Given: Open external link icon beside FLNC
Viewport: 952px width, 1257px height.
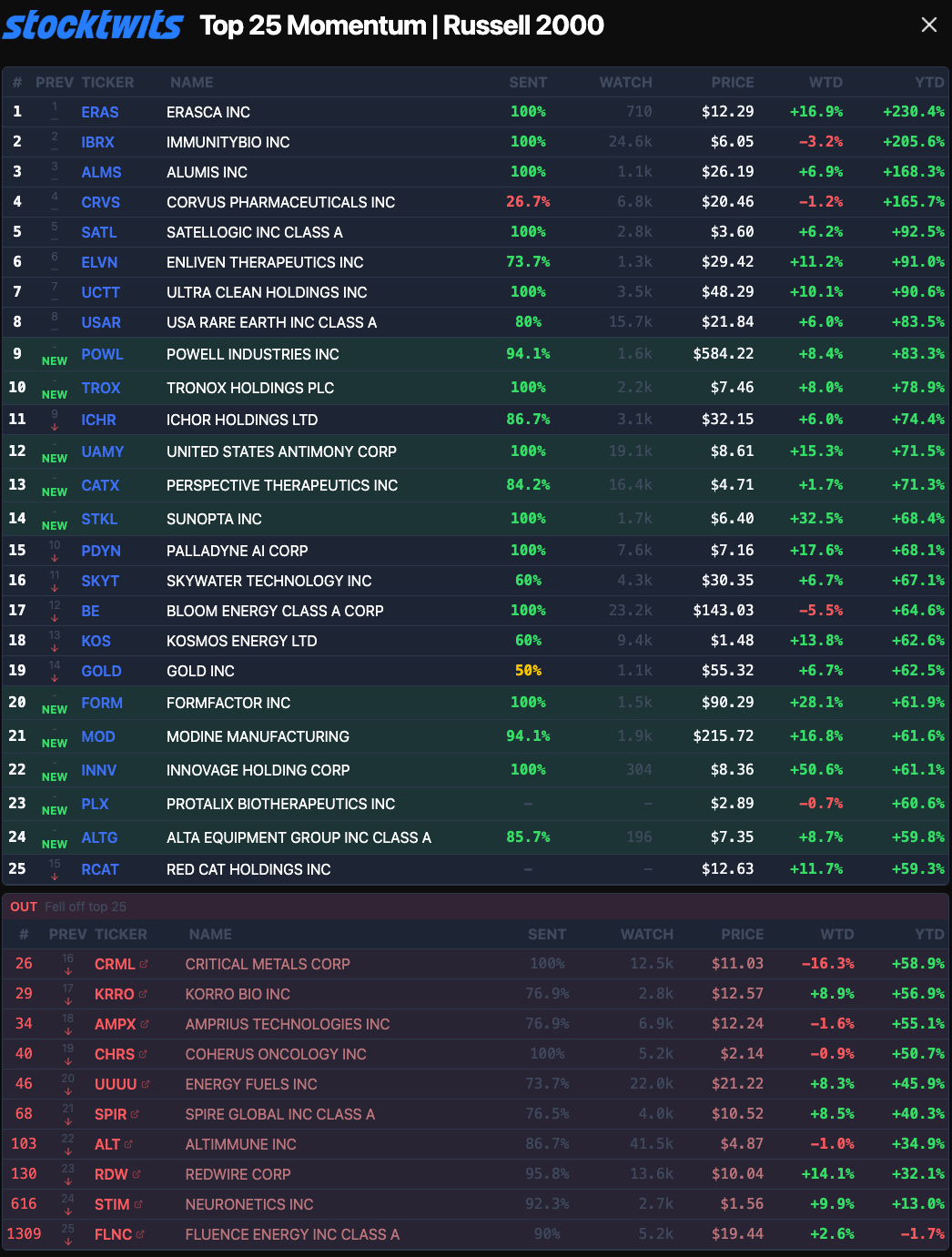Looking at the screenshot, I should (141, 1234).
